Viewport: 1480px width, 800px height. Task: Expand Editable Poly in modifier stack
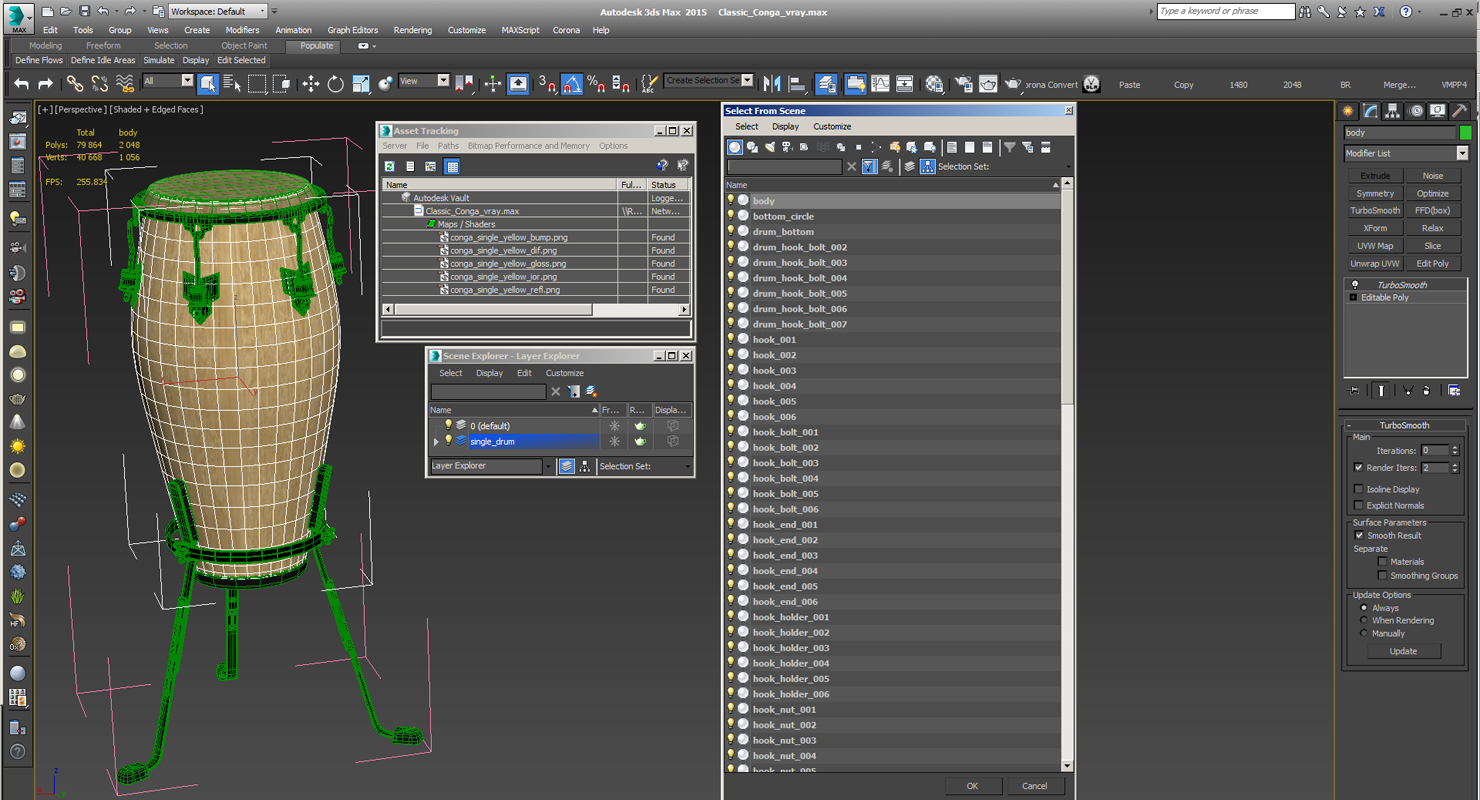(1354, 298)
